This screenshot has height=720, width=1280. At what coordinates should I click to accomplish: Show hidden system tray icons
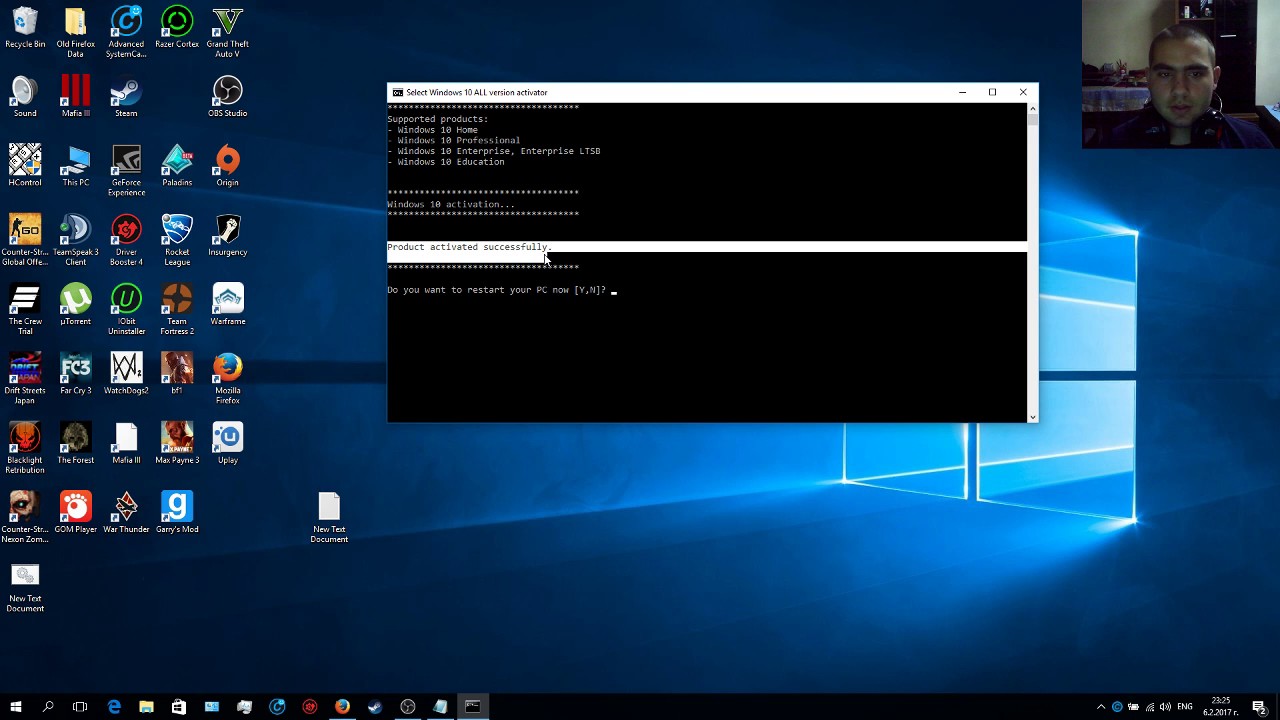coord(1101,707)
